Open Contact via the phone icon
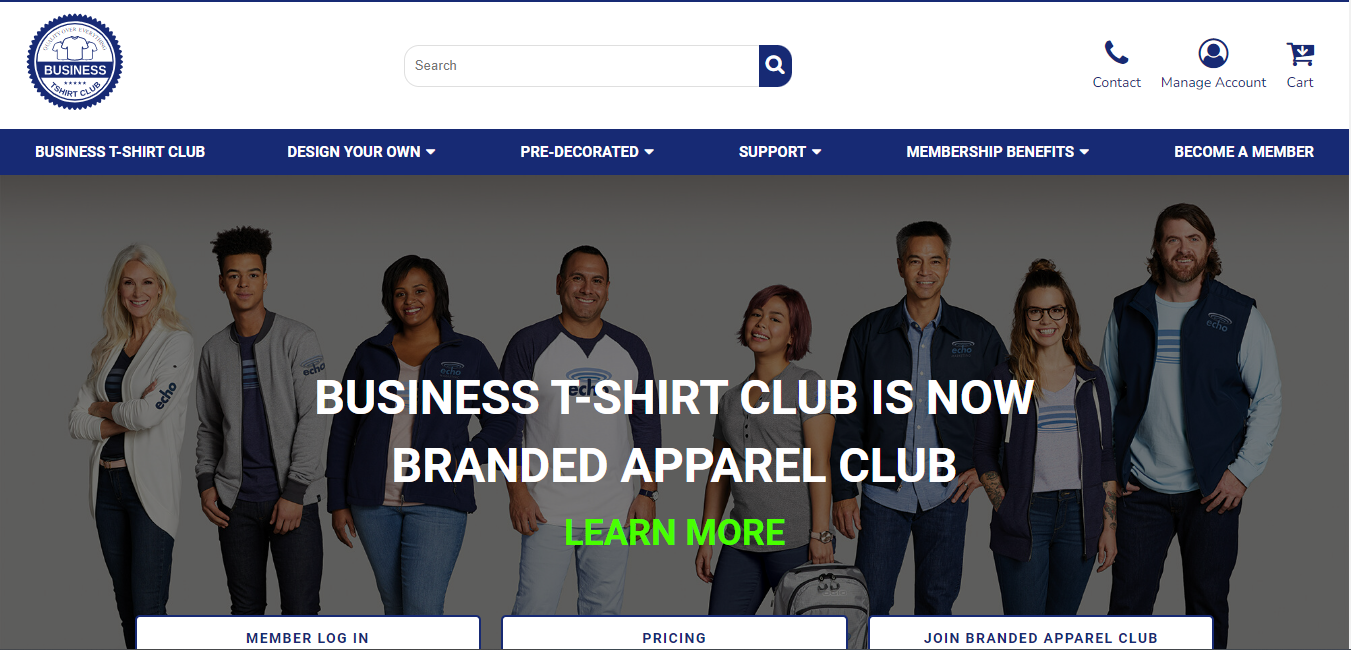The image size is (1351, 650). click(1116, 53)
